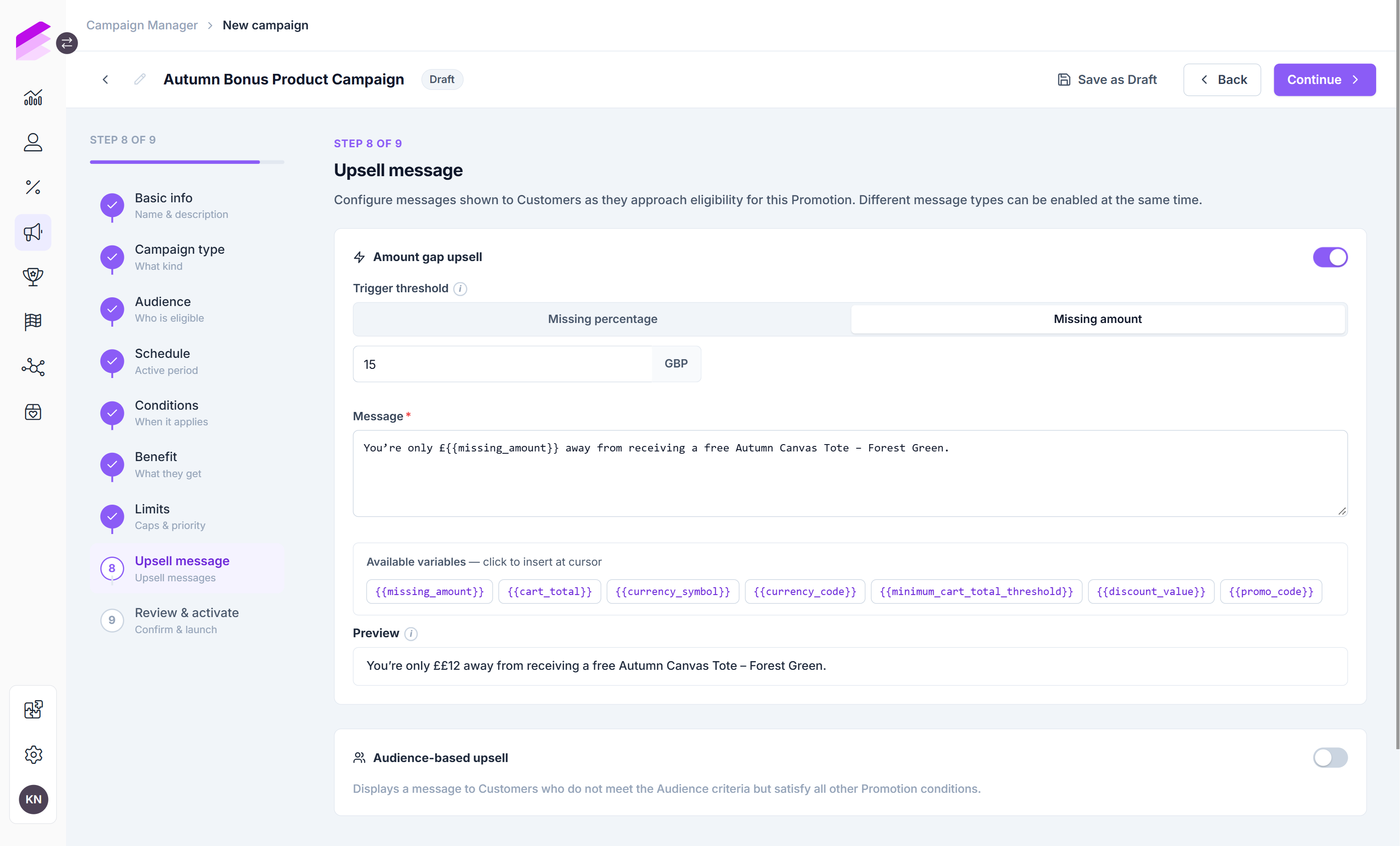This screenshot has width=1400, height=846.
Task: Select the Missing percentage option
Action: coord(602,319)
